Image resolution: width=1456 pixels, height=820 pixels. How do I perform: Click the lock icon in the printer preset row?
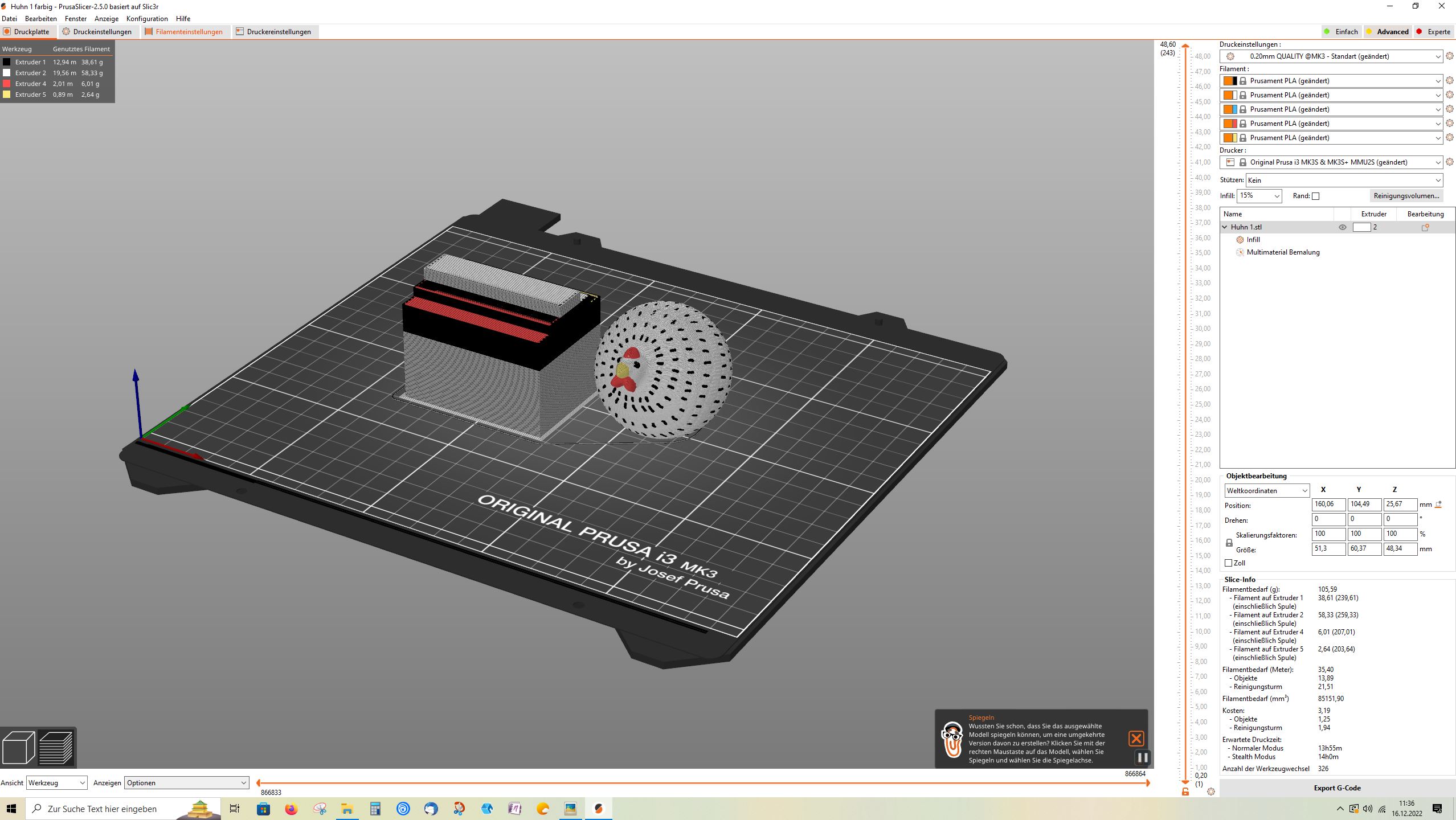1243,162
